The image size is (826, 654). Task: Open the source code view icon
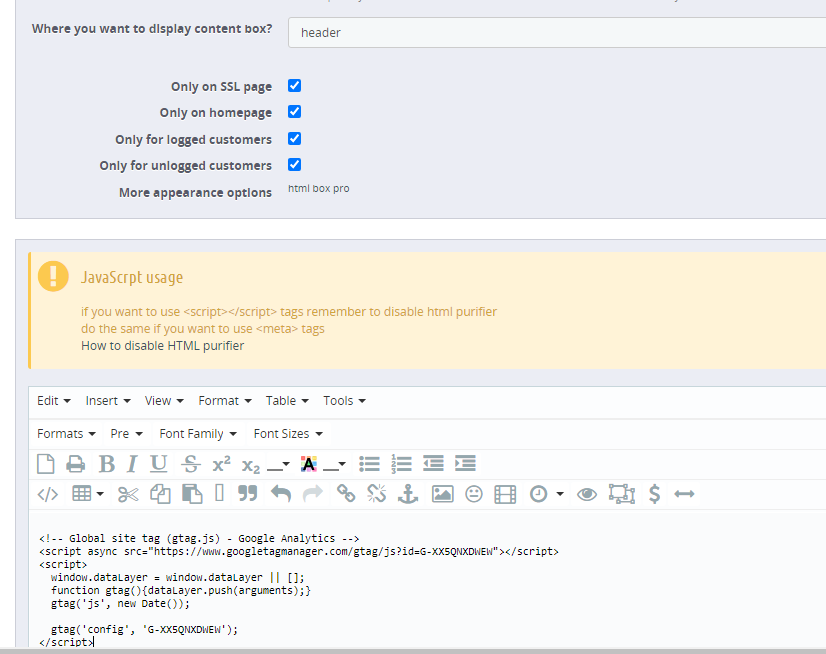tap(47, 494)
